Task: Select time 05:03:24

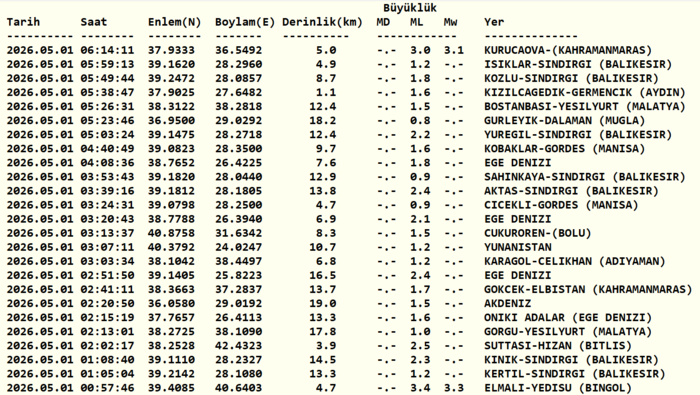Action: (107, 135)
